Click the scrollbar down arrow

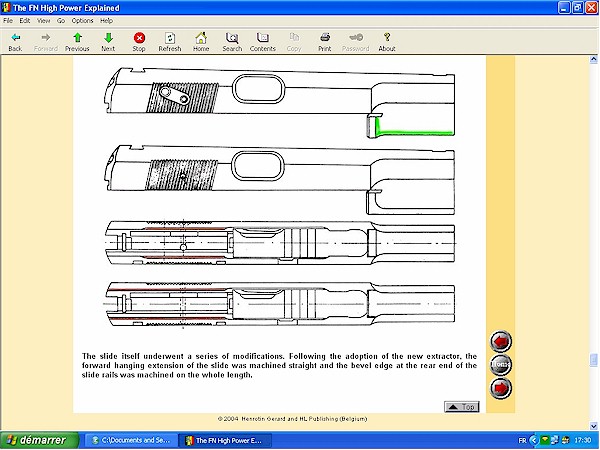593,426
